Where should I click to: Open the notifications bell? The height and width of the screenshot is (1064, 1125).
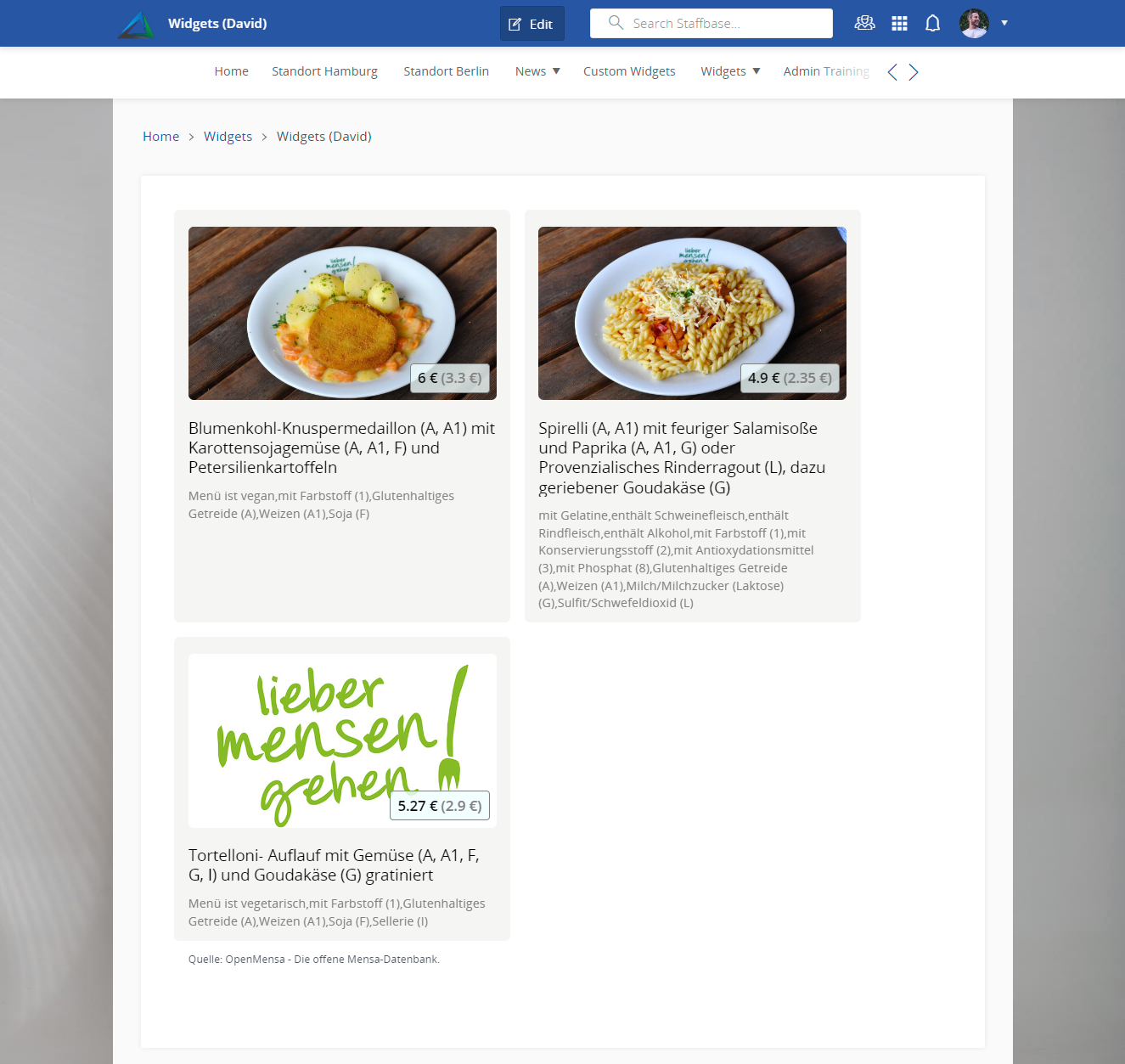click(x=932, y=23)
